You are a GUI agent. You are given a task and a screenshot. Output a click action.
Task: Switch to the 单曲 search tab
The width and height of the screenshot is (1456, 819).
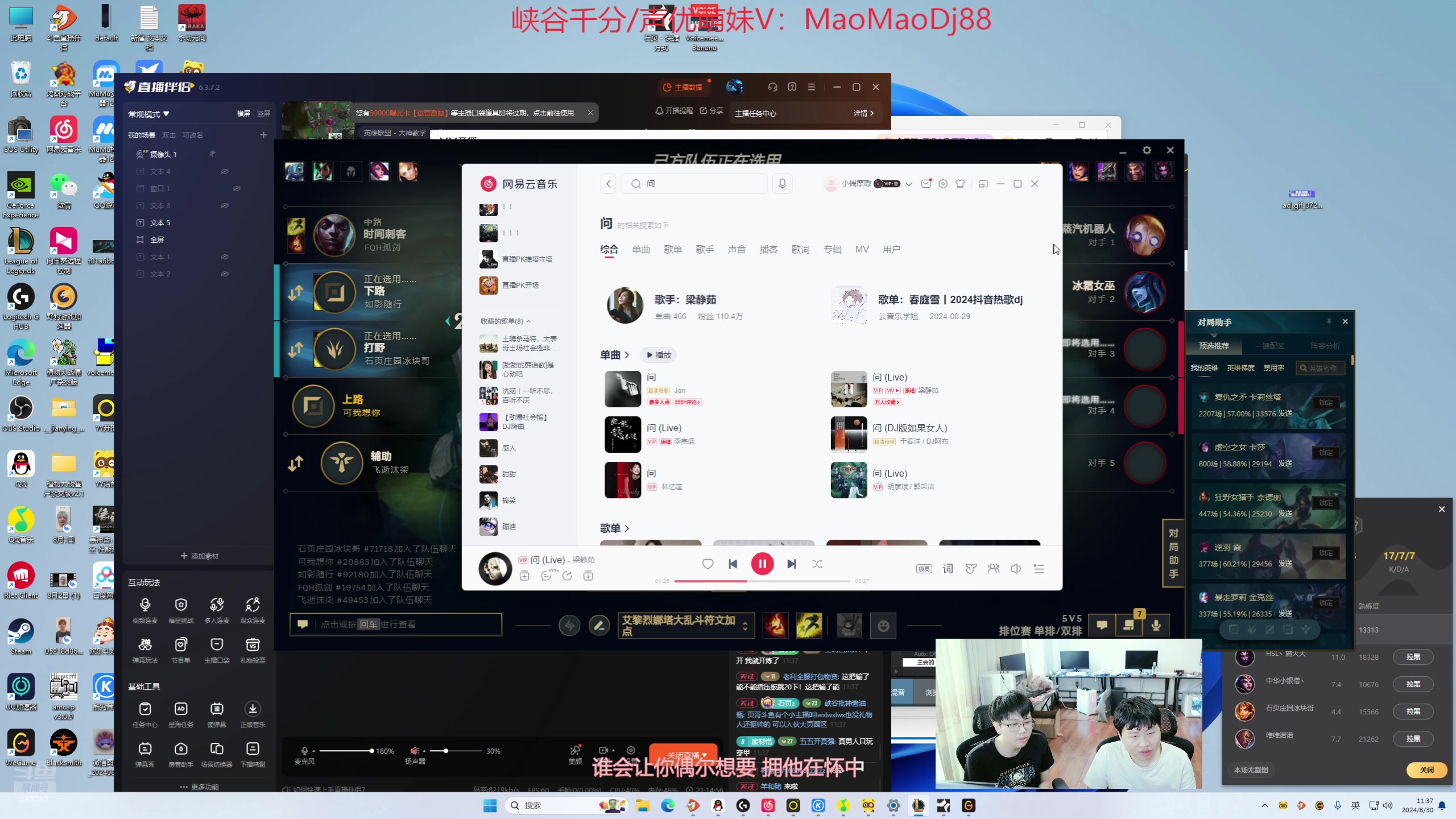tap(641, 249)
